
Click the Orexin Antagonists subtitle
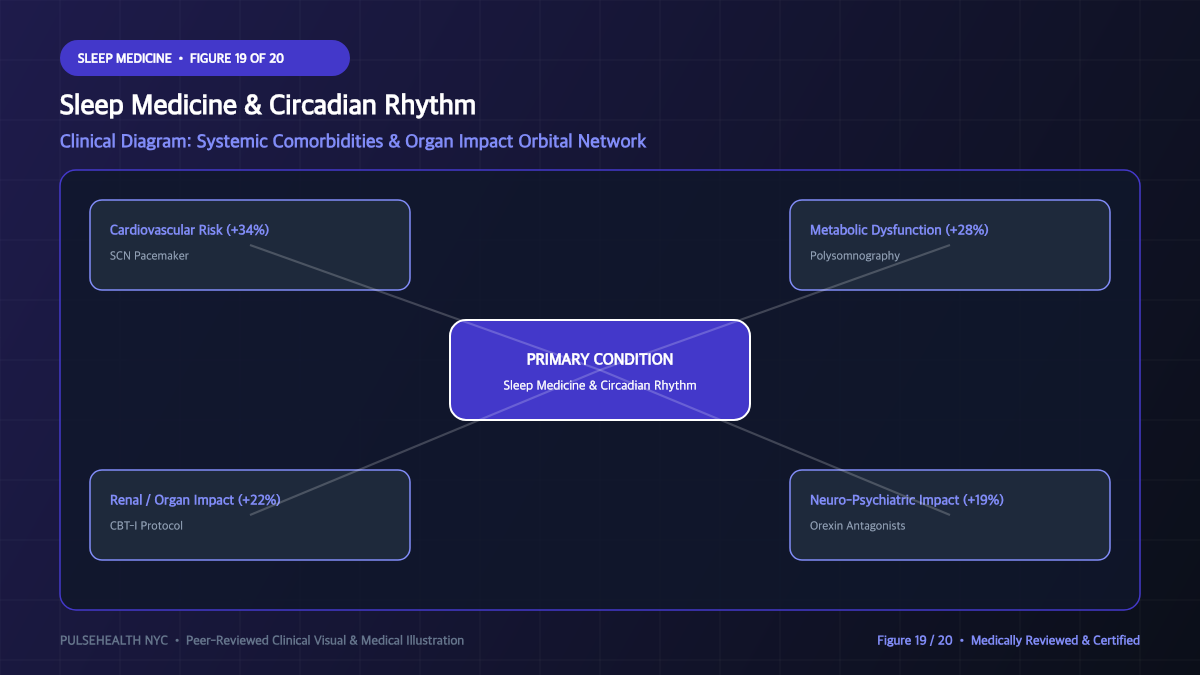point(858,526)
